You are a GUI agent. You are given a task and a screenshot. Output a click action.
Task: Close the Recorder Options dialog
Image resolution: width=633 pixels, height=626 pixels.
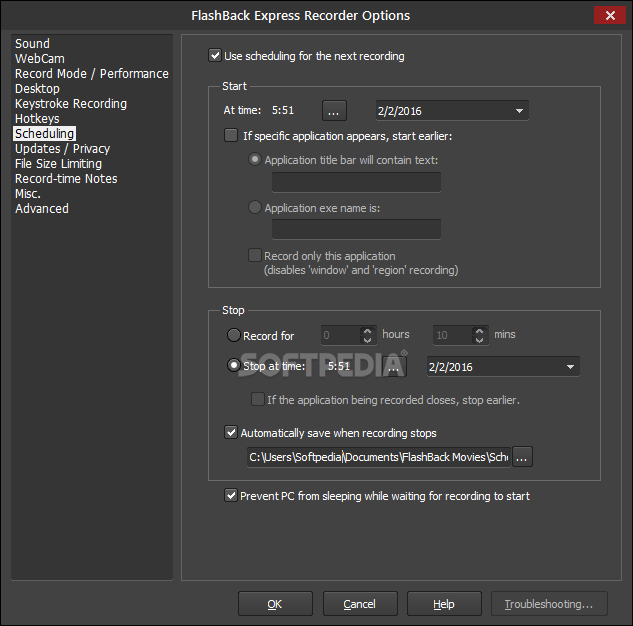(610, 15)
